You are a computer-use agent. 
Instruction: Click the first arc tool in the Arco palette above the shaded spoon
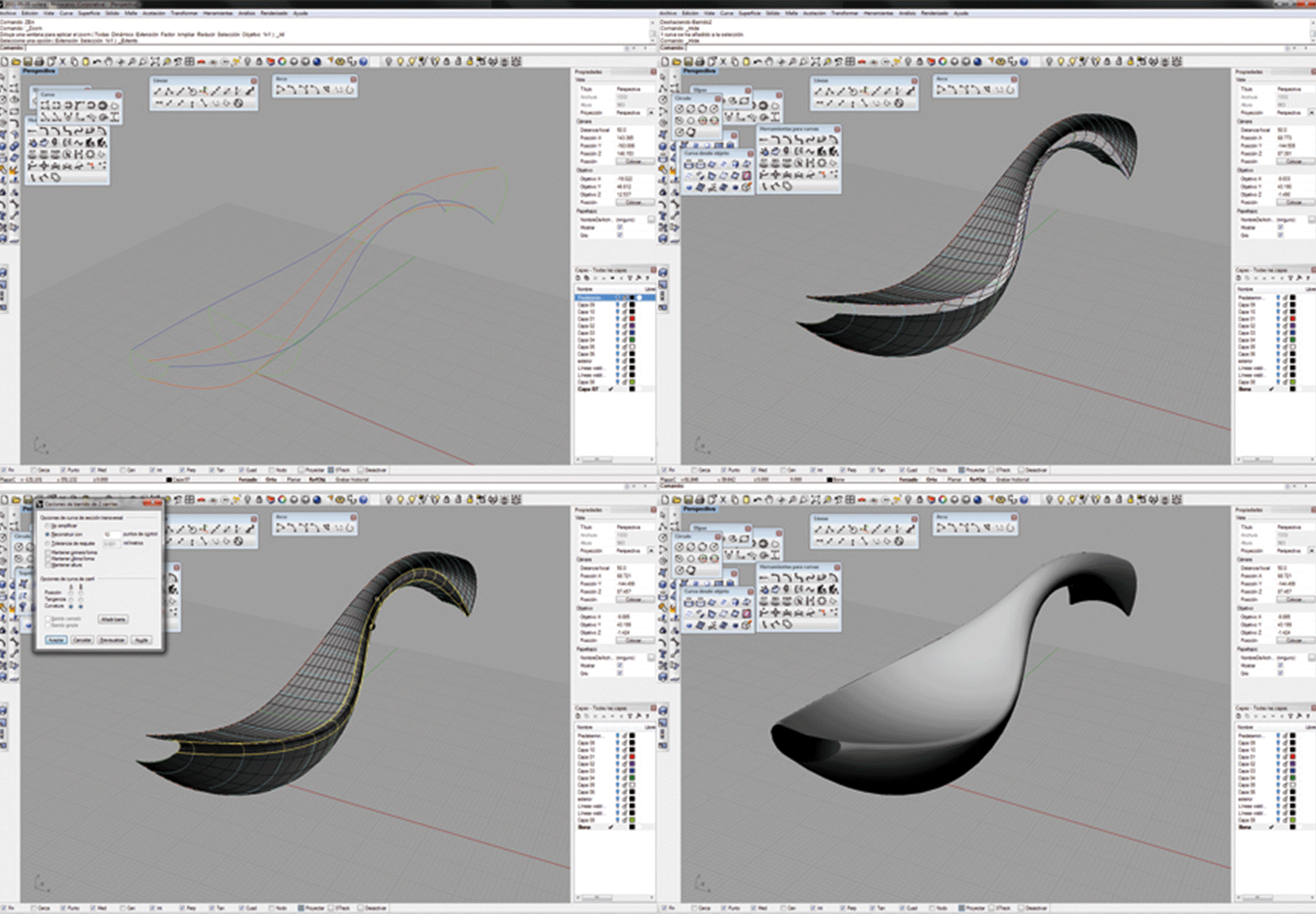coord(940,528)
